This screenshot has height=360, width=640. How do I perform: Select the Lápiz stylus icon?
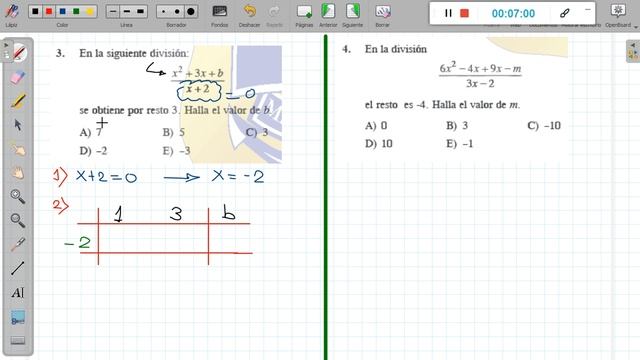[x=11, y=11]
